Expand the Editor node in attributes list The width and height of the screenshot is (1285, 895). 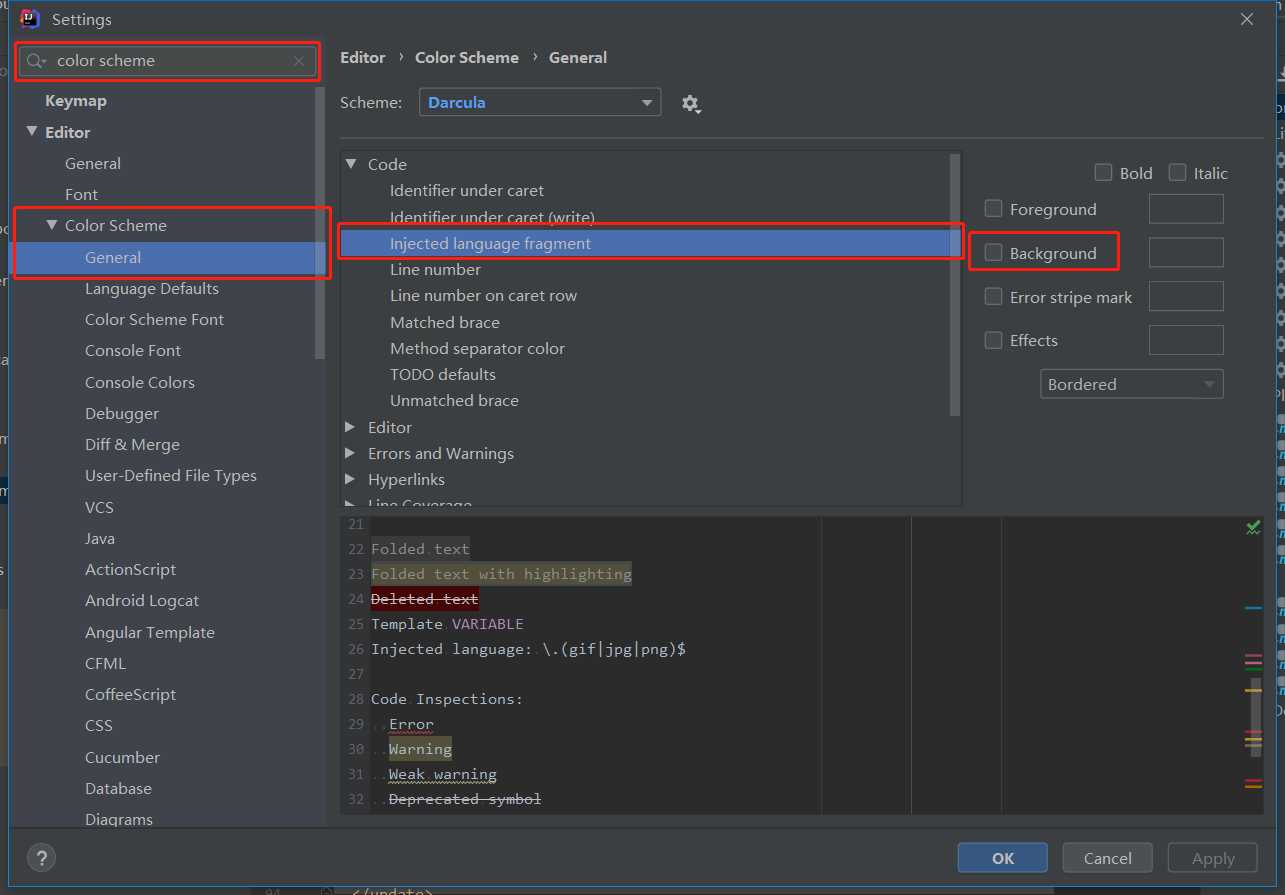351,427
